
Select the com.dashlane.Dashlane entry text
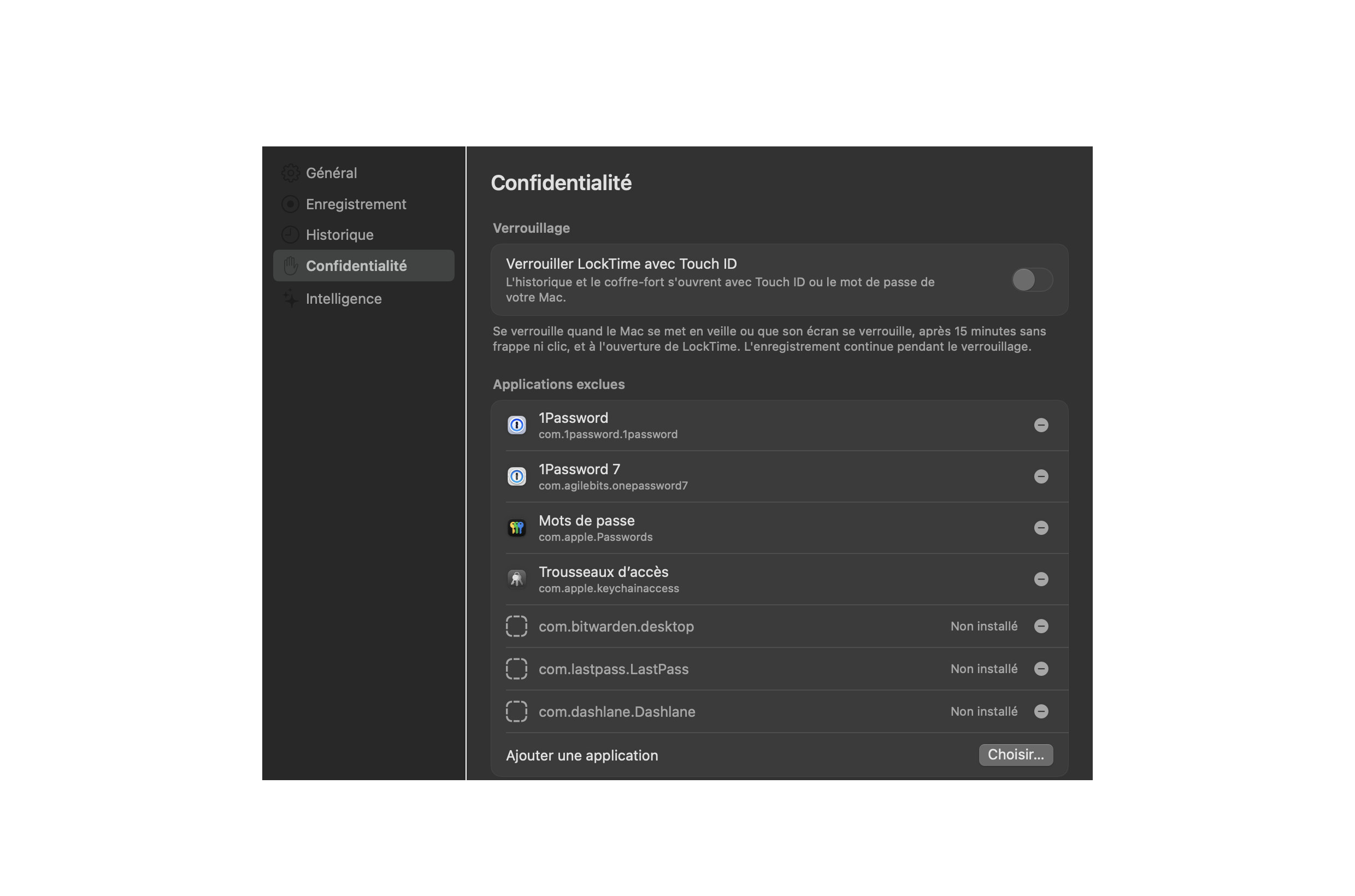[617, 712]
